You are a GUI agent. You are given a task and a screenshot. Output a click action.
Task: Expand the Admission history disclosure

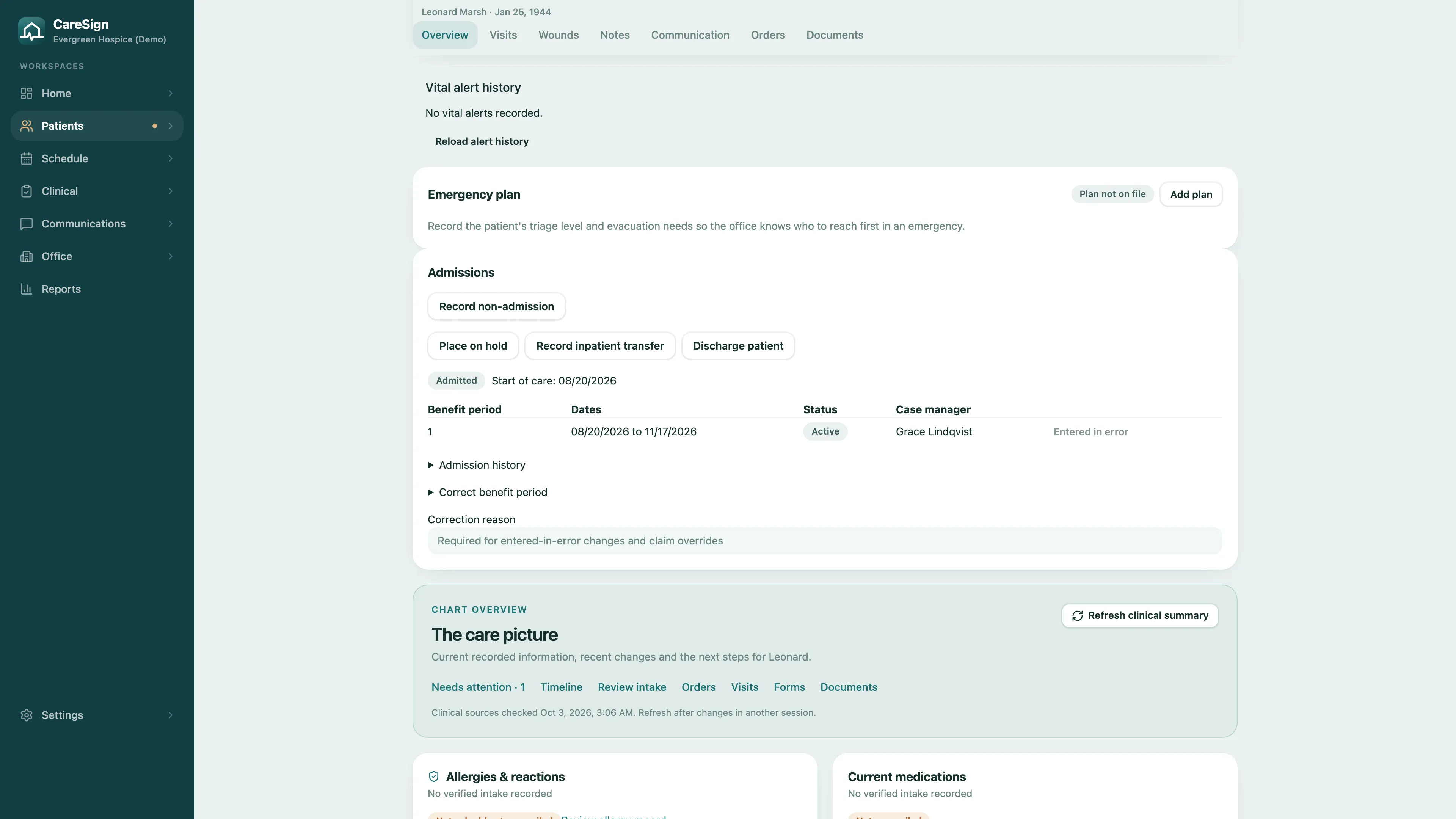[x=477, y=465]
